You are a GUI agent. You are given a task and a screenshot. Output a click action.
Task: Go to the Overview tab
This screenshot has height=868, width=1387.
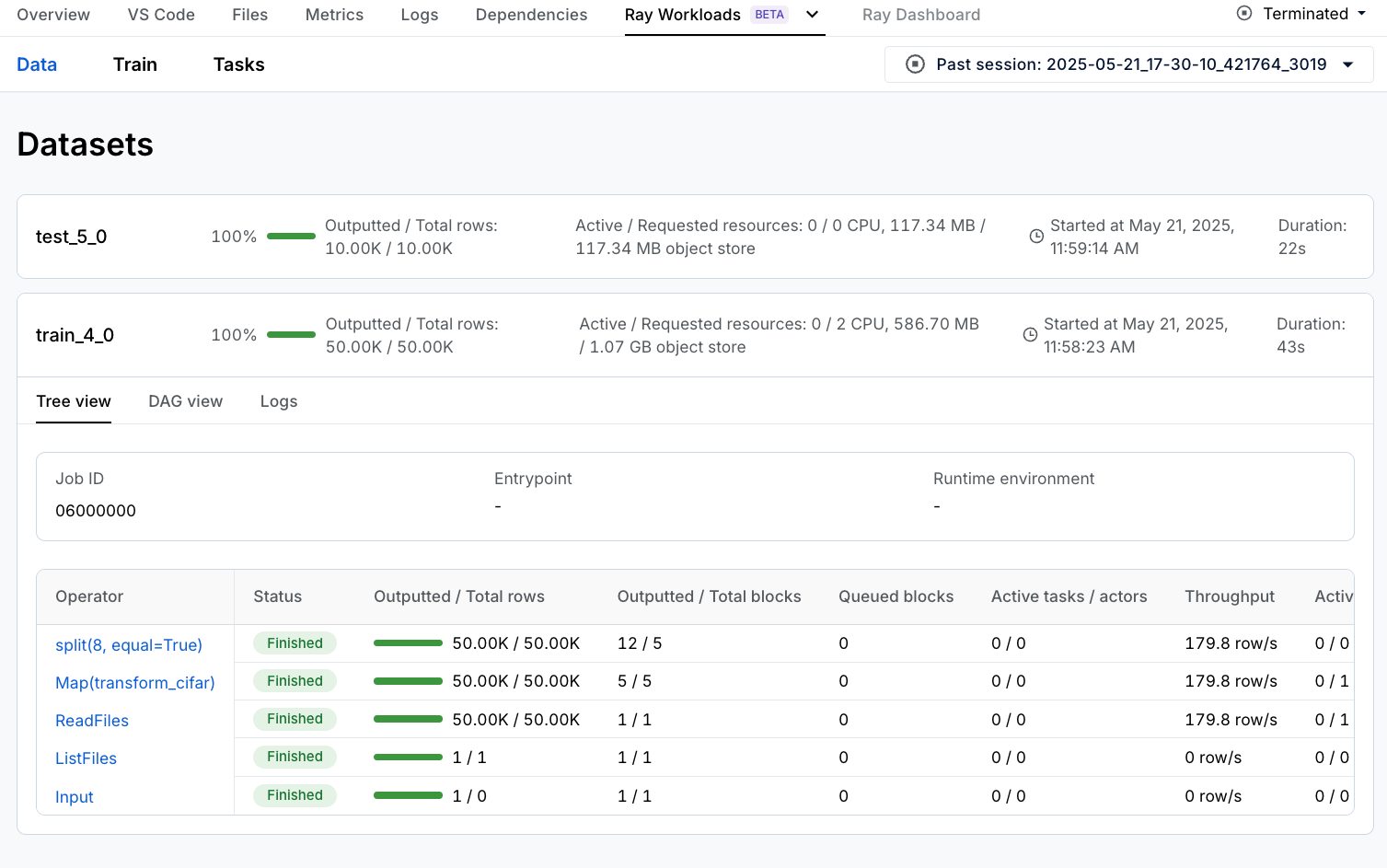[53, 15]
